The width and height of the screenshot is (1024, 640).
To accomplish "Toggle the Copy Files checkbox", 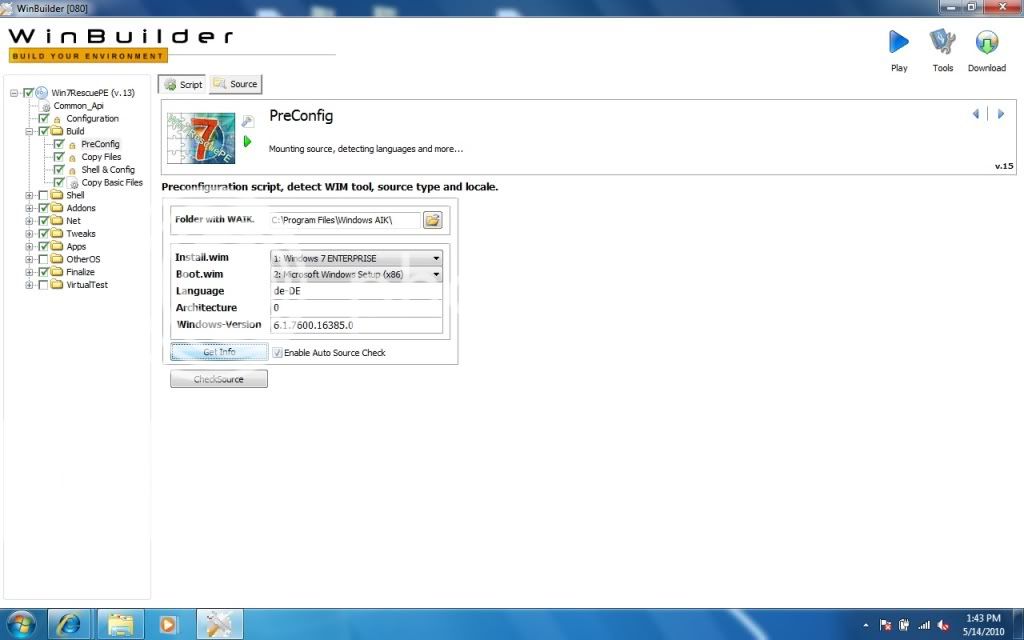I will [59, 157].
